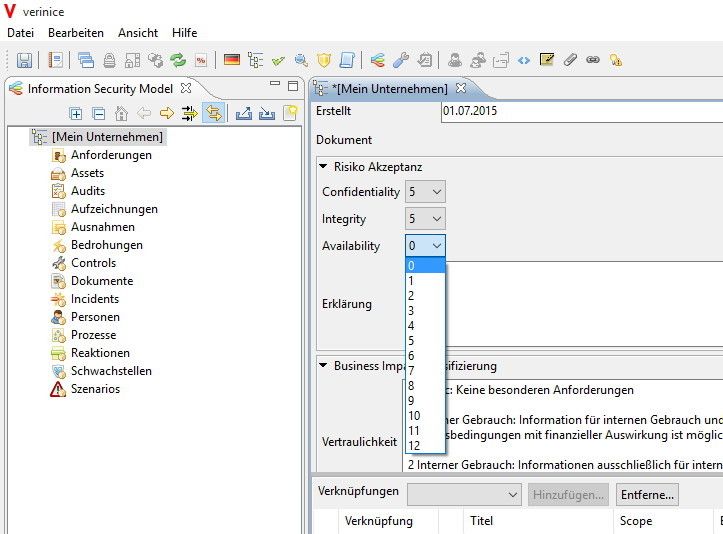Click the Save floppy disk icon
Screen dimensions: 723x534
click(x=24, y=60)
